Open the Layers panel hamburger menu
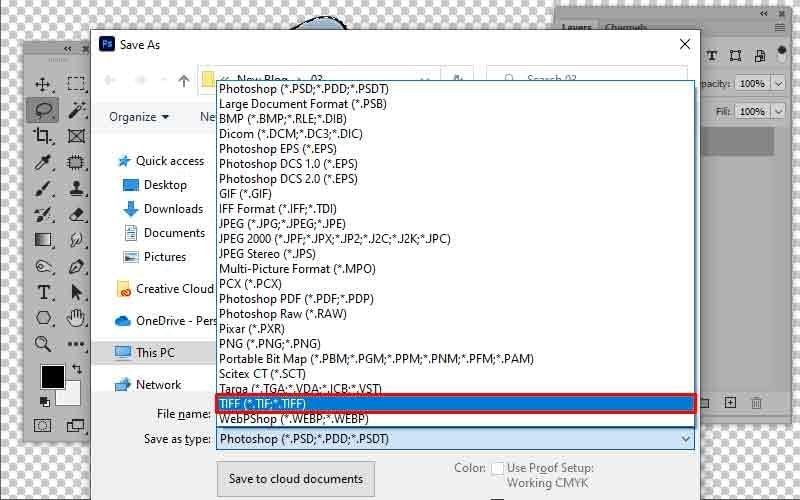Image resolution: width=800 pixels, height=500 pixels. (x=780, y=28)
